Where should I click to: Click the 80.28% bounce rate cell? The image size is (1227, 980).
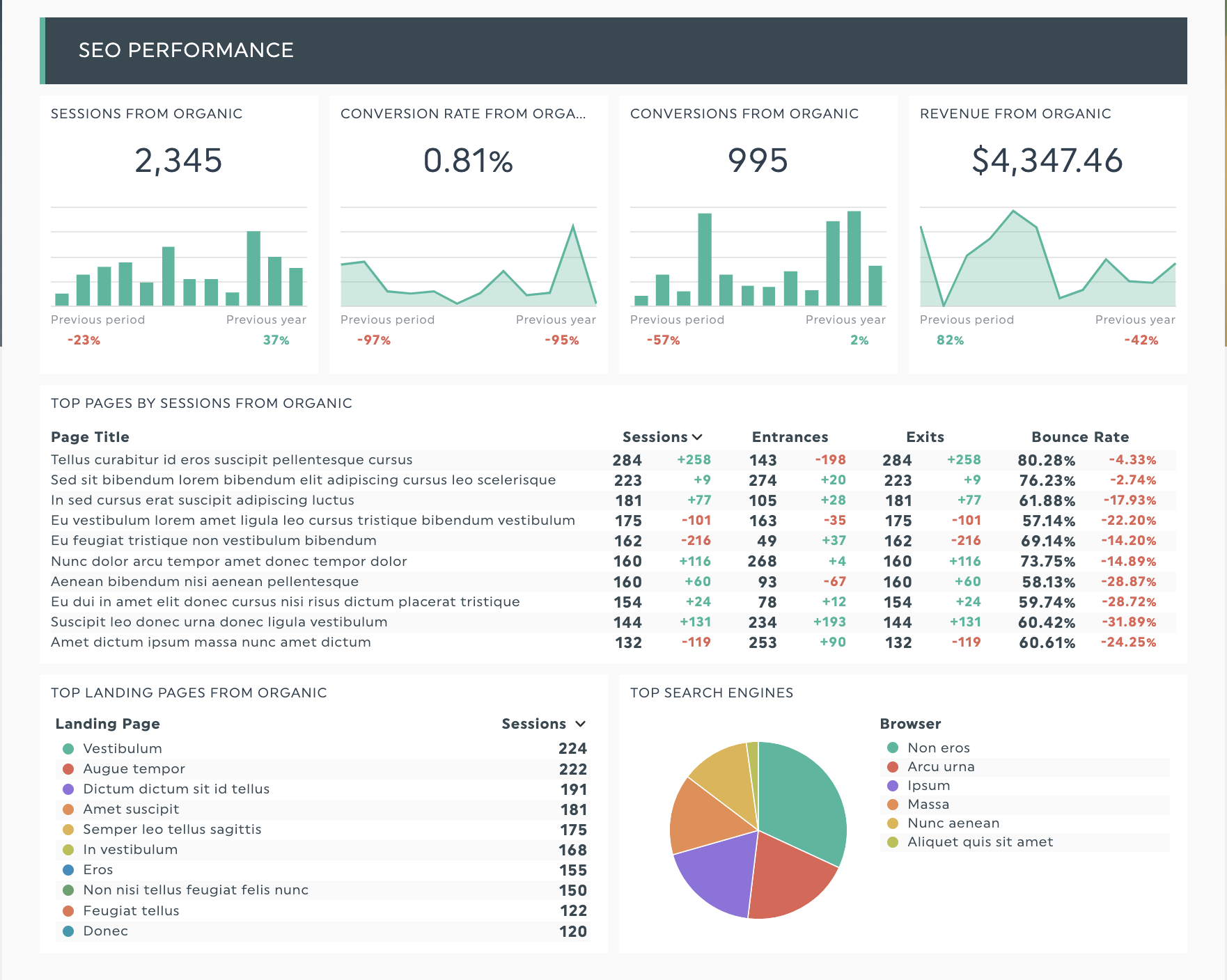[x=1046, y=461]
